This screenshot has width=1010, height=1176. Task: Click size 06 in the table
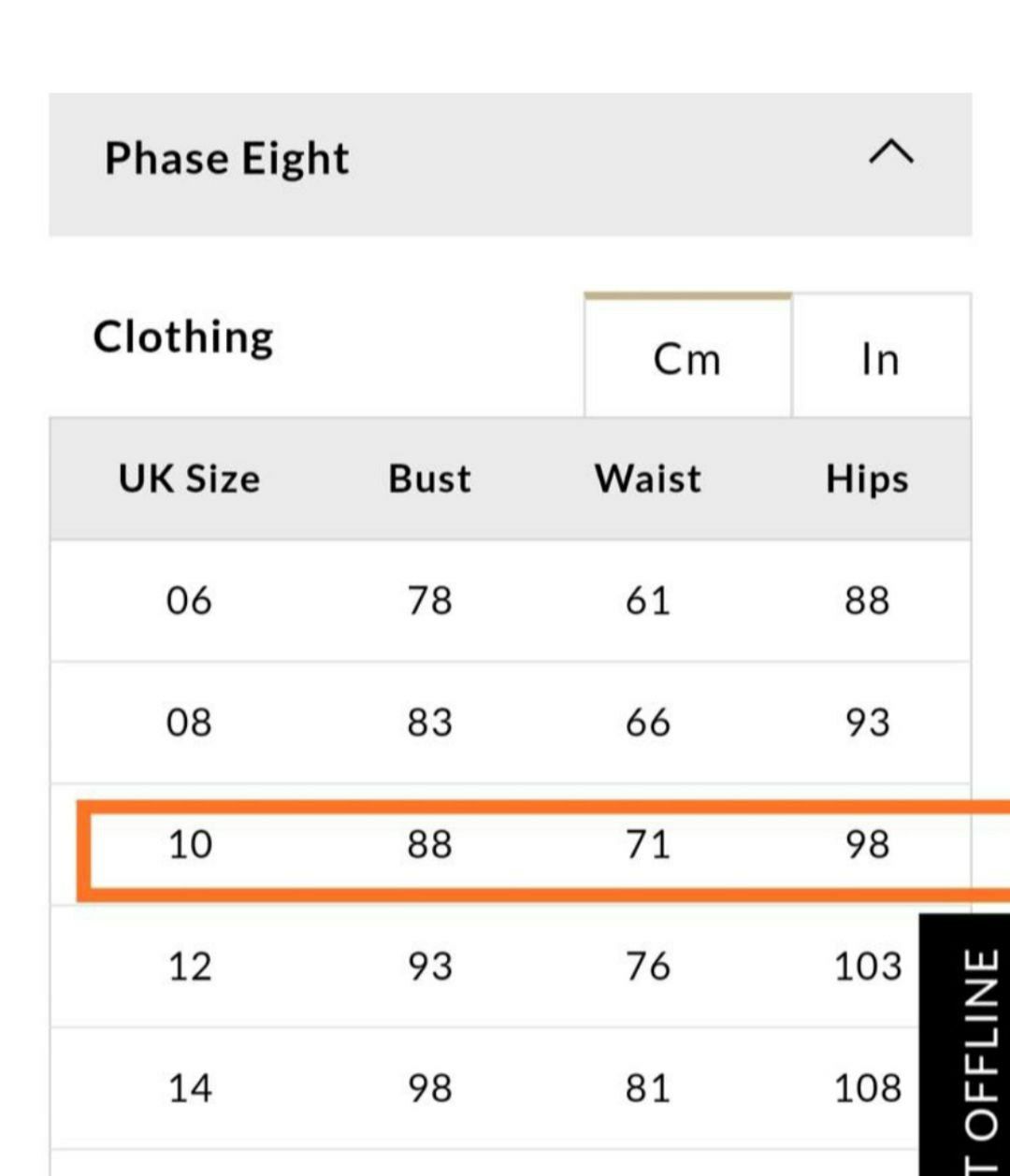[x=189, y=600]
